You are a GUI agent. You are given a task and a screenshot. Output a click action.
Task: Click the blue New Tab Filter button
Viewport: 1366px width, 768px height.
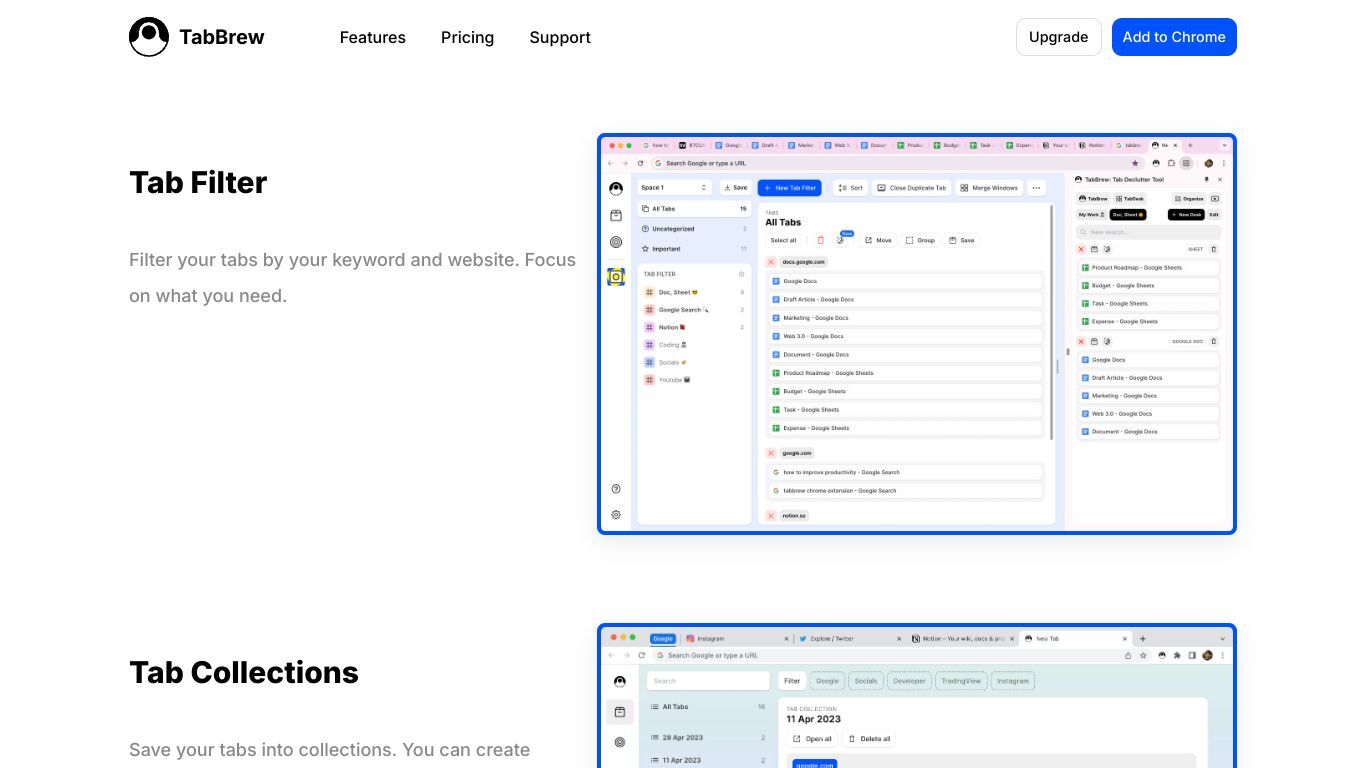pyautogui.click(x=789, y=187)
